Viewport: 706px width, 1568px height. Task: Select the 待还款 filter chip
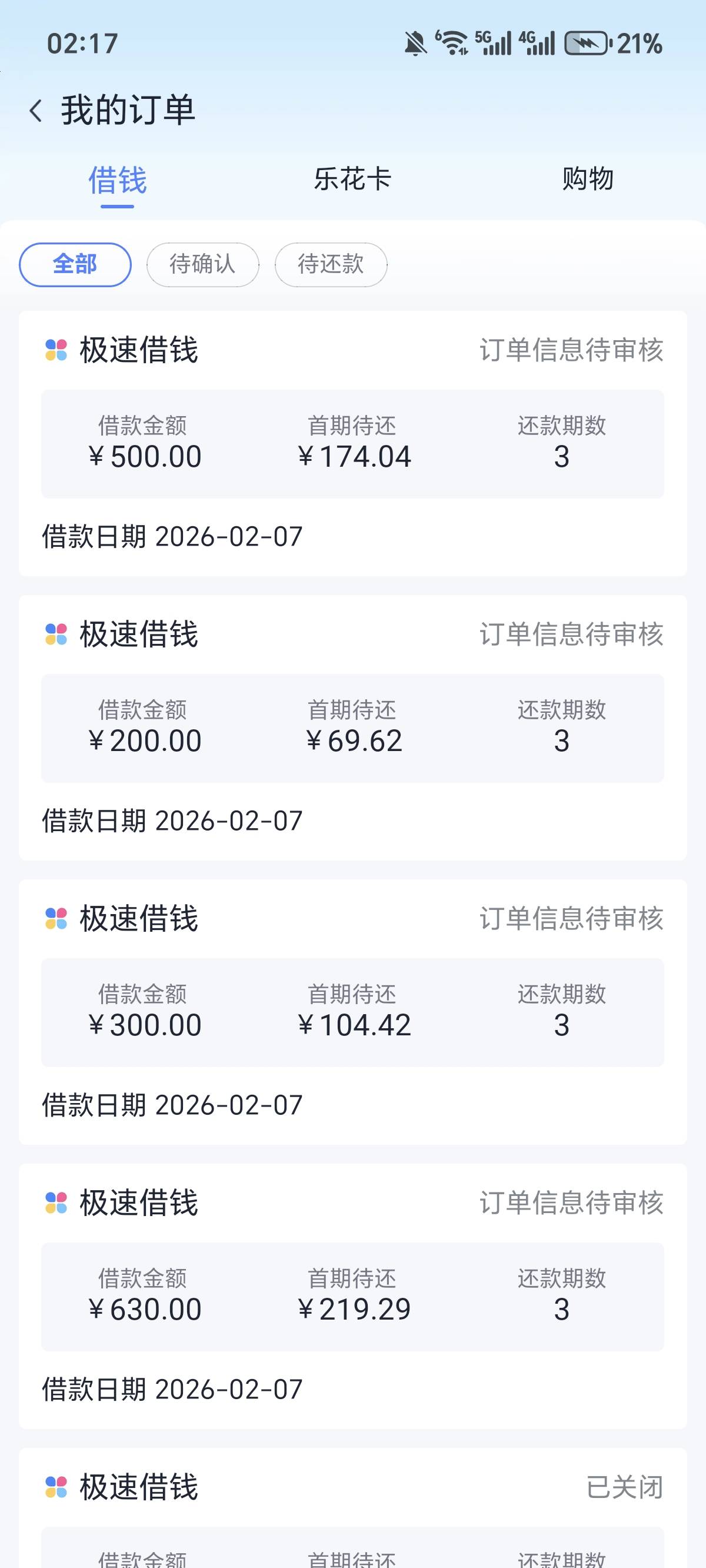tap(331, 265)
